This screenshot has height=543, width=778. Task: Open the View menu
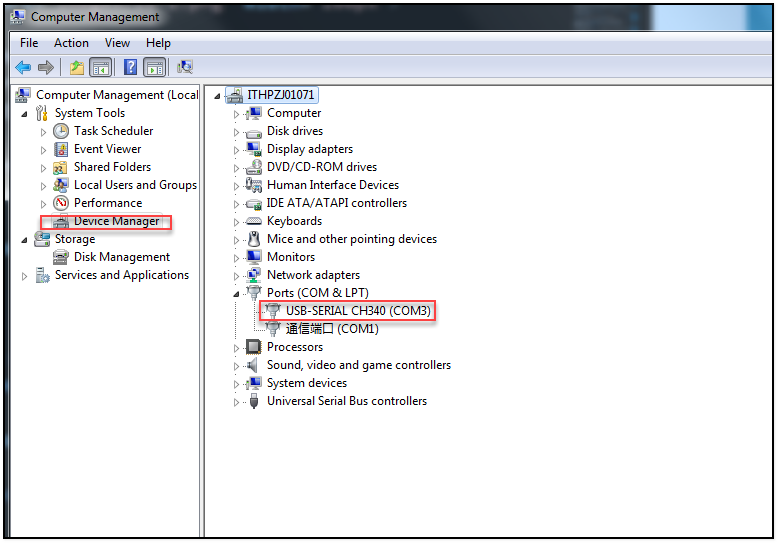(x=117, y=43)
